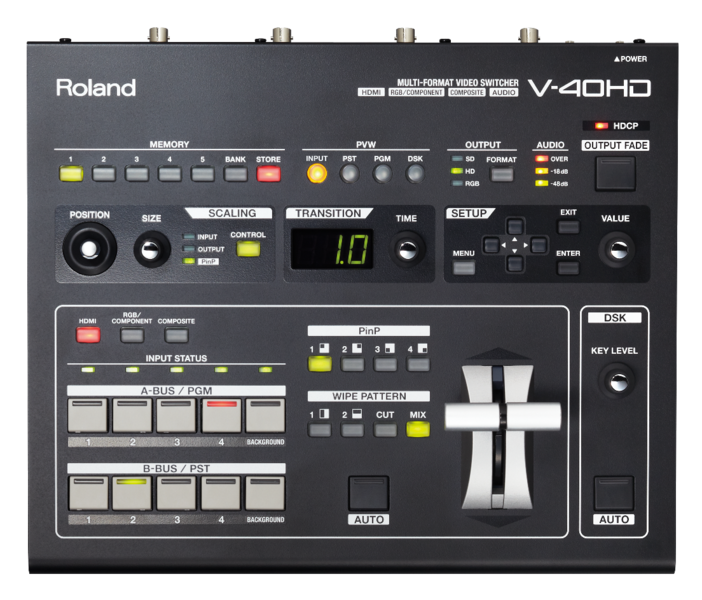The image size is (702, 600).
Task: Push the DSK AUTO button
Action: coord(614,493)
